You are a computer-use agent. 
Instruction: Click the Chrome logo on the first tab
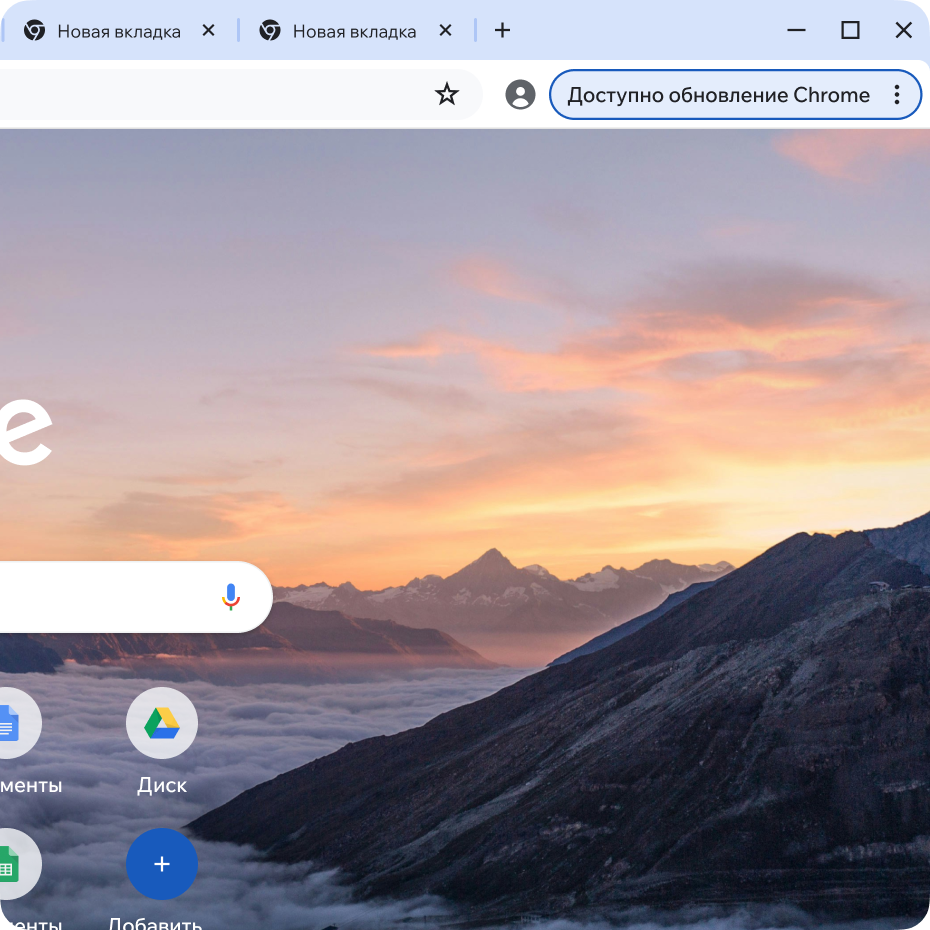pos(36,30)
